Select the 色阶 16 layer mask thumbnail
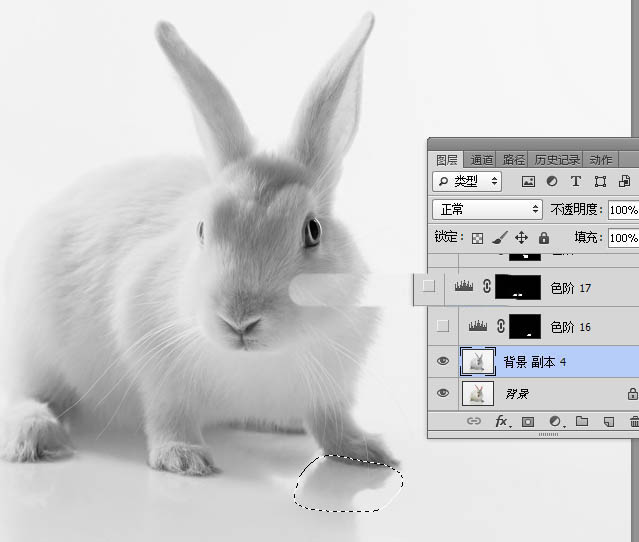 coord(525,326)
